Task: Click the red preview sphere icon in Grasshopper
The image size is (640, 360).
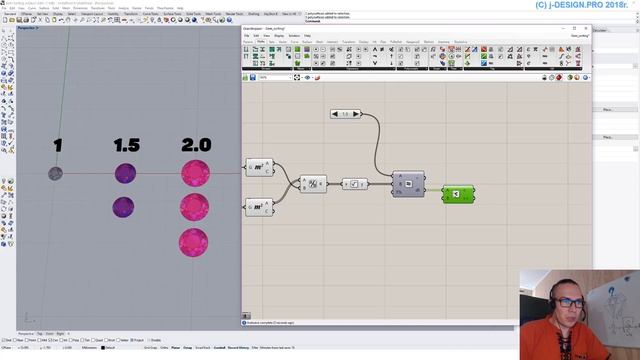Action: [x=559, y=77]
